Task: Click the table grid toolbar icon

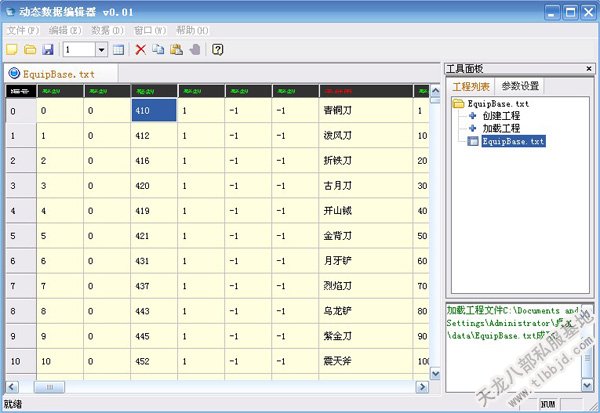Action: (x=118, y=49)
